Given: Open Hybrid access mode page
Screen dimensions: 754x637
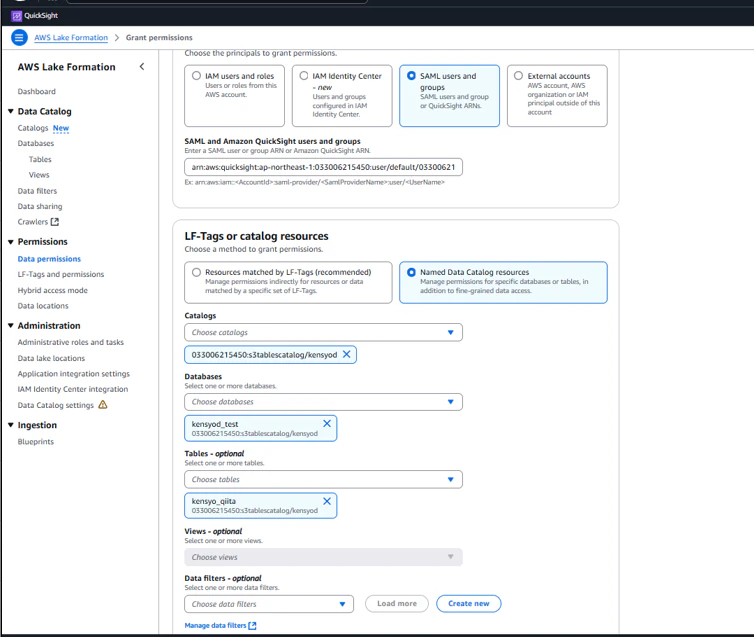Looking at the screenshot, I should tap(52, 290).
